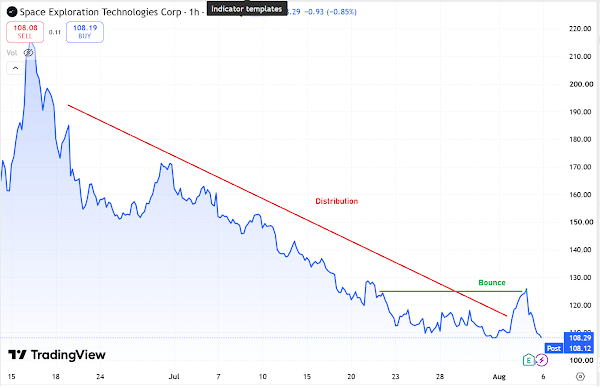This screenshot has width=600, height=388.
Task: Click the green E earnings marker
Action: 529,360
